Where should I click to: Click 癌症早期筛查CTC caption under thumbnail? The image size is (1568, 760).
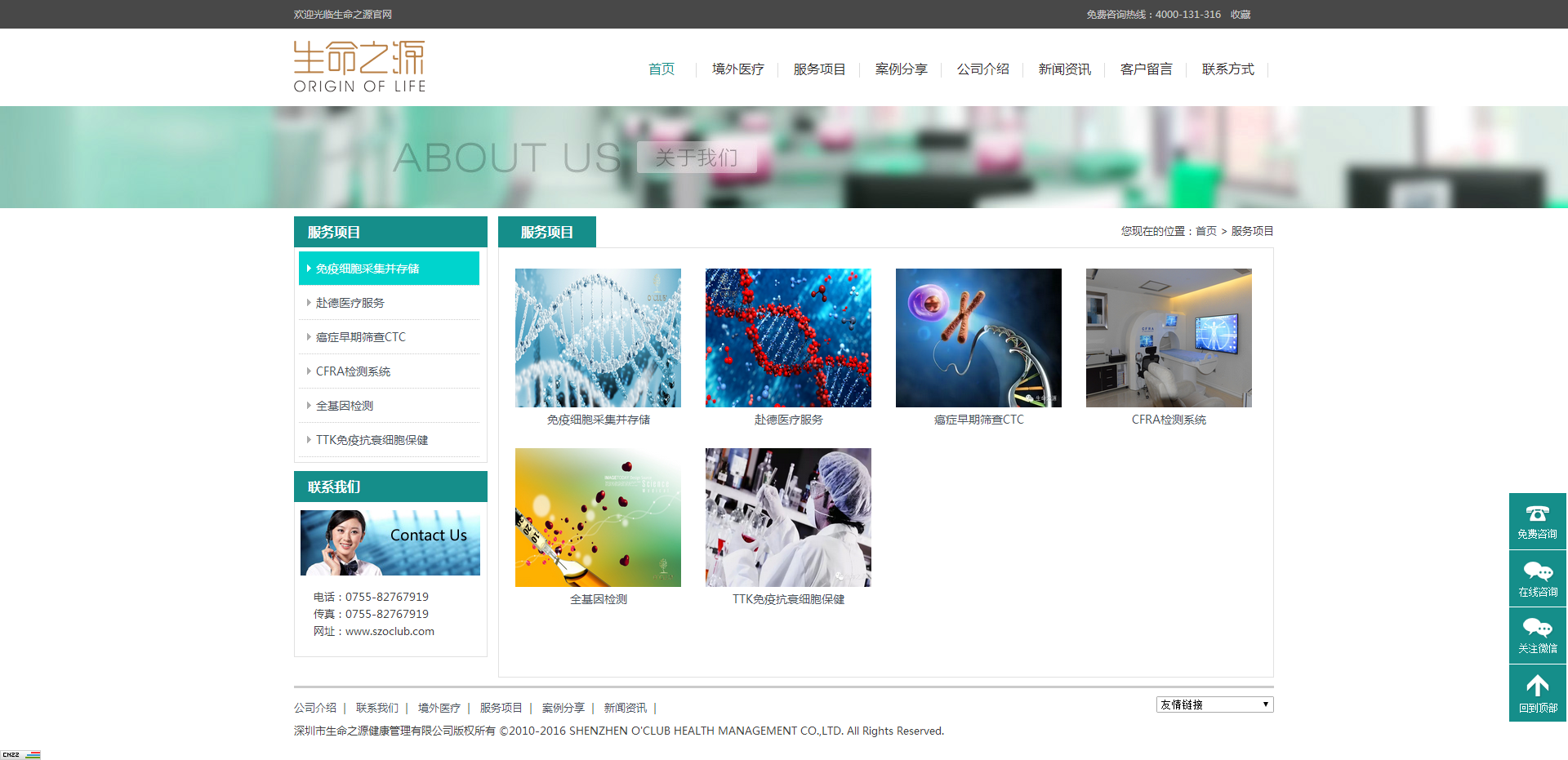pos(978,420)
